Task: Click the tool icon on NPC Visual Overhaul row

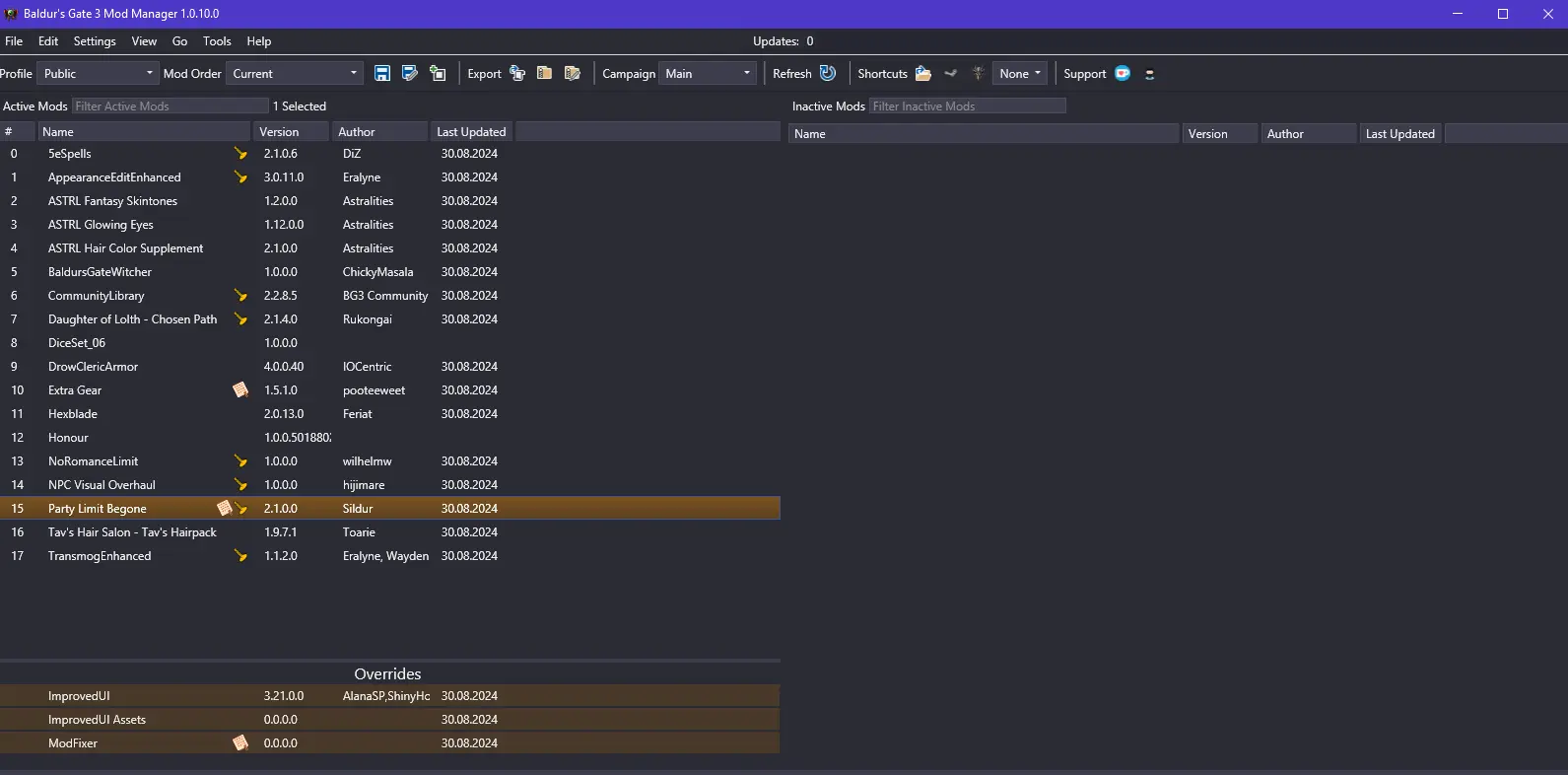Action: (x=240, y=485)
